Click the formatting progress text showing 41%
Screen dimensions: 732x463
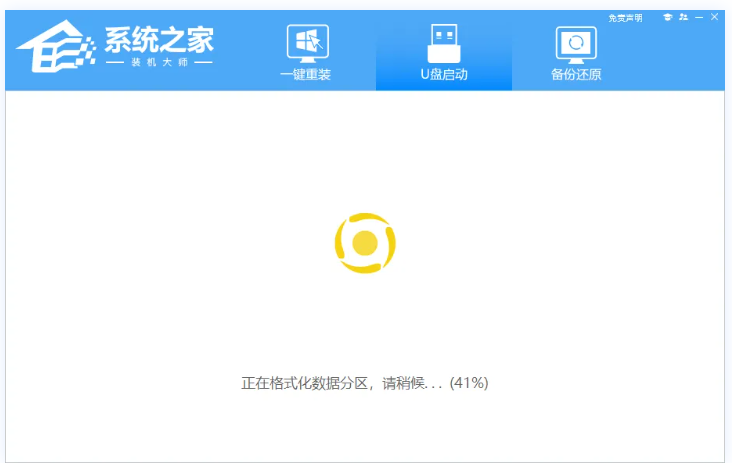coord(365,383)
